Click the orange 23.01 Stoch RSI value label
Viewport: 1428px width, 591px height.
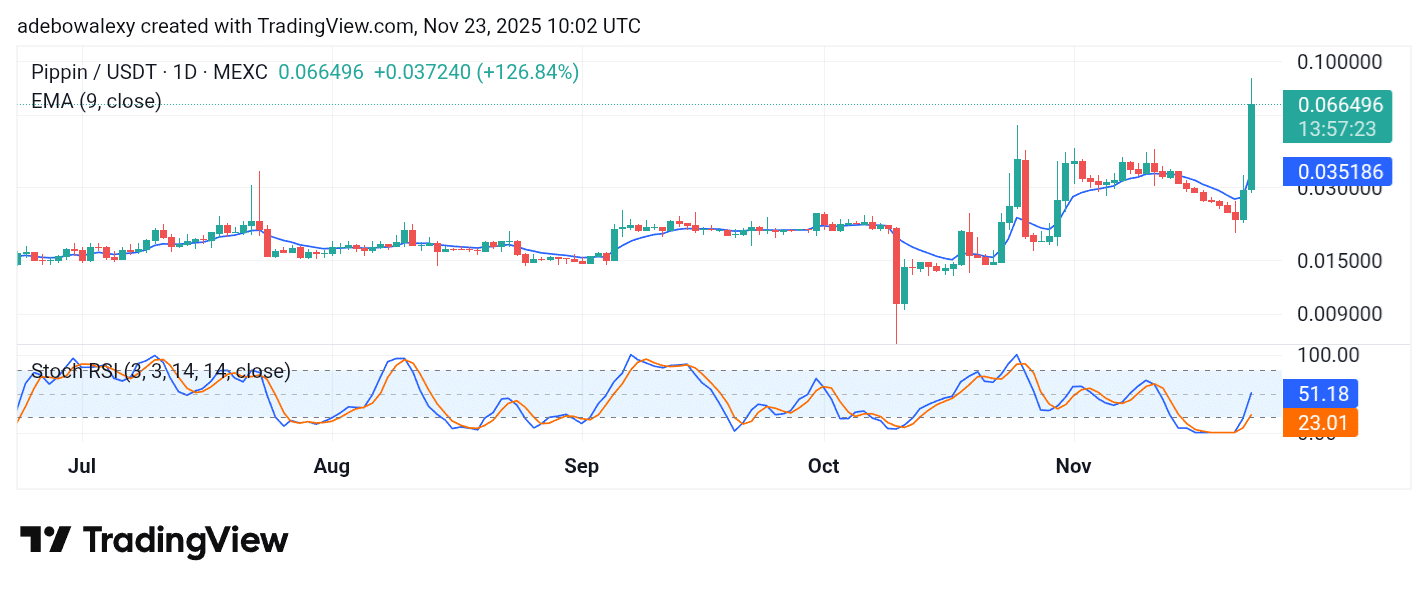pos(1321,422)
